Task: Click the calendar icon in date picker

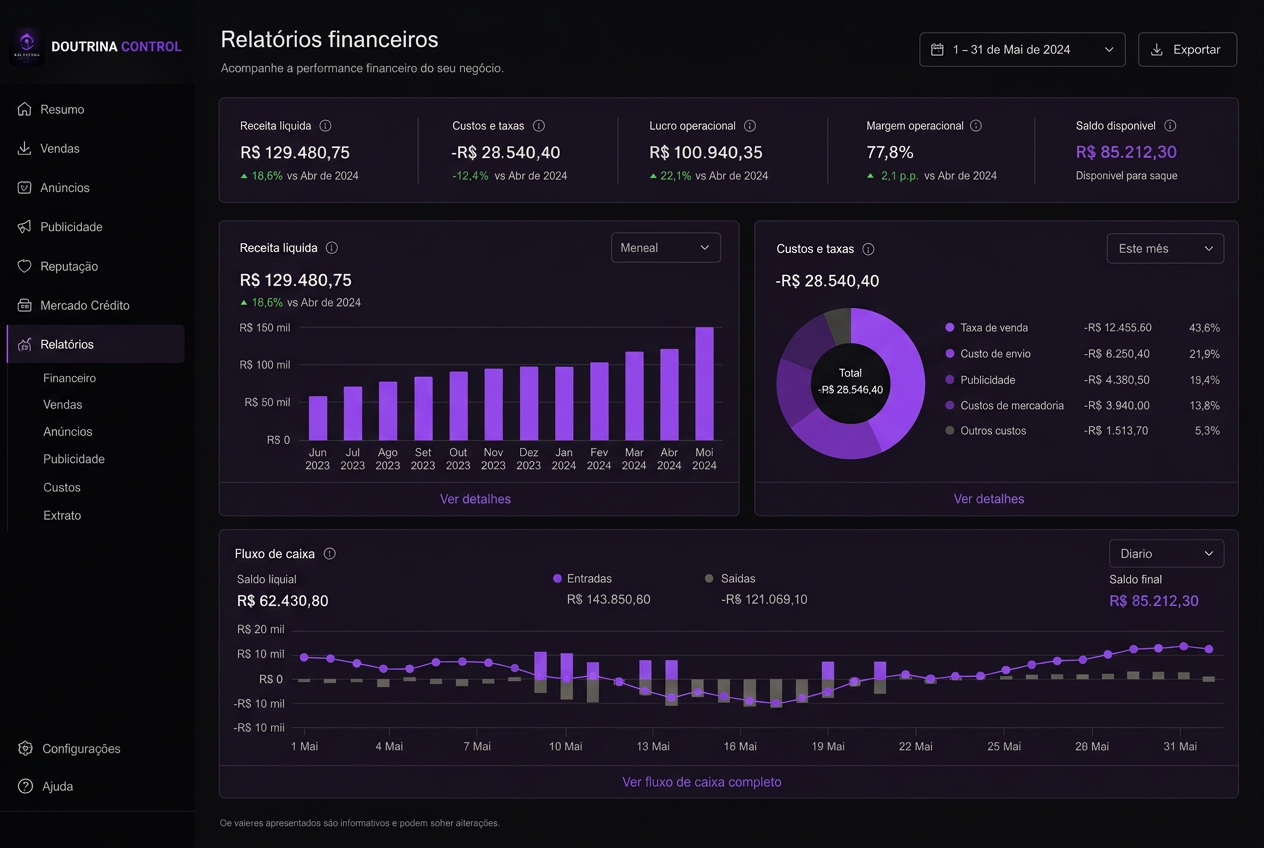Action: tap(937, 49)
